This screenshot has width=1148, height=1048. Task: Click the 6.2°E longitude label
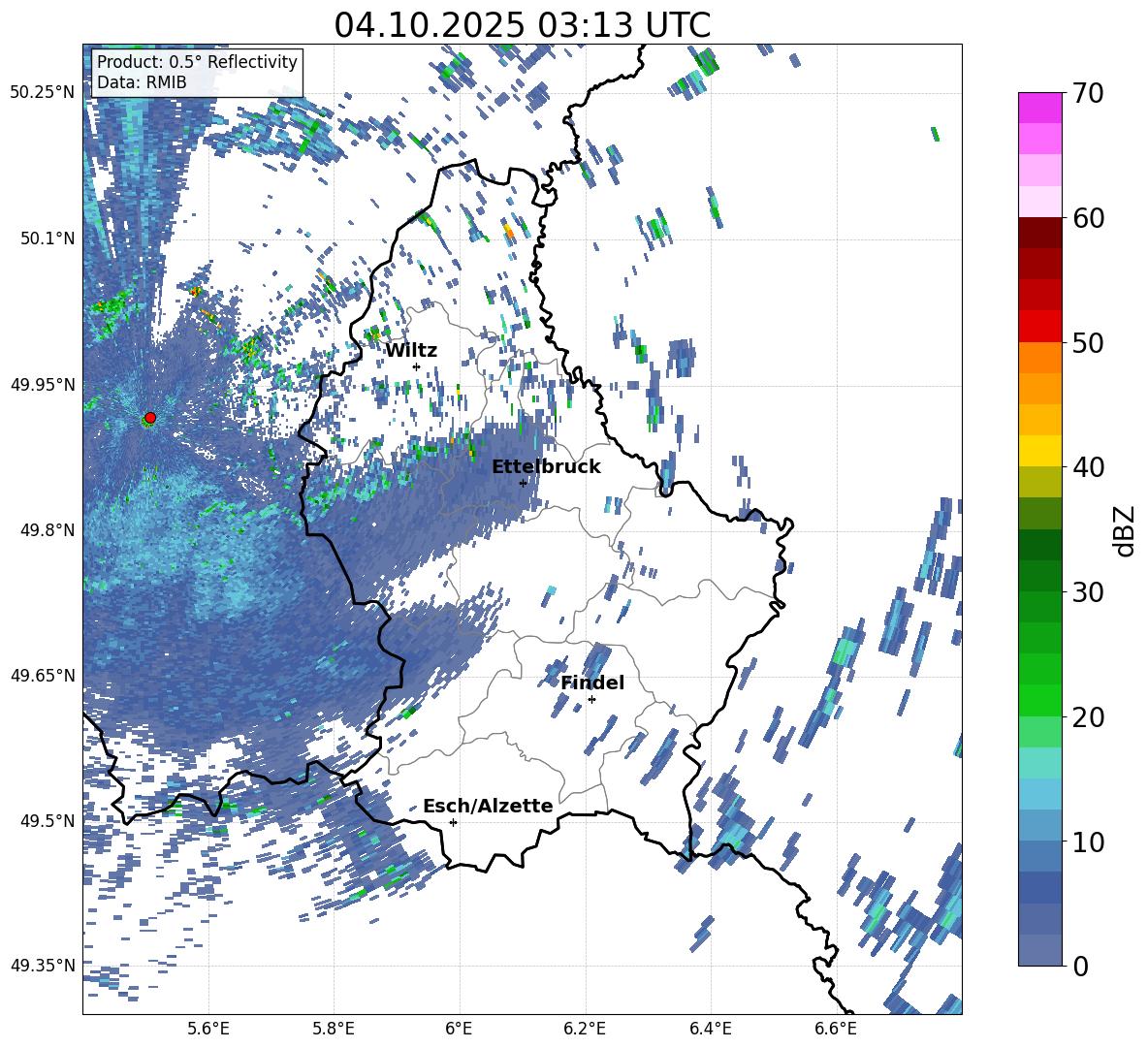[x=585, y=1029]
